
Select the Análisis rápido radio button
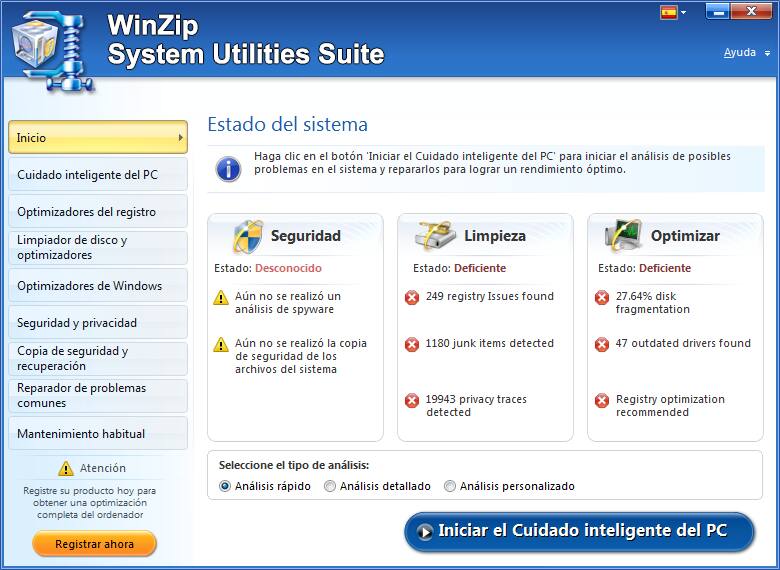(225, 486)
